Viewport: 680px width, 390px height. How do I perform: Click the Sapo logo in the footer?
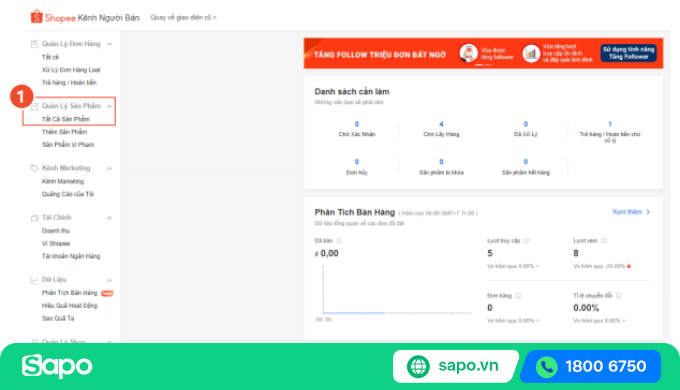[57, 366]
